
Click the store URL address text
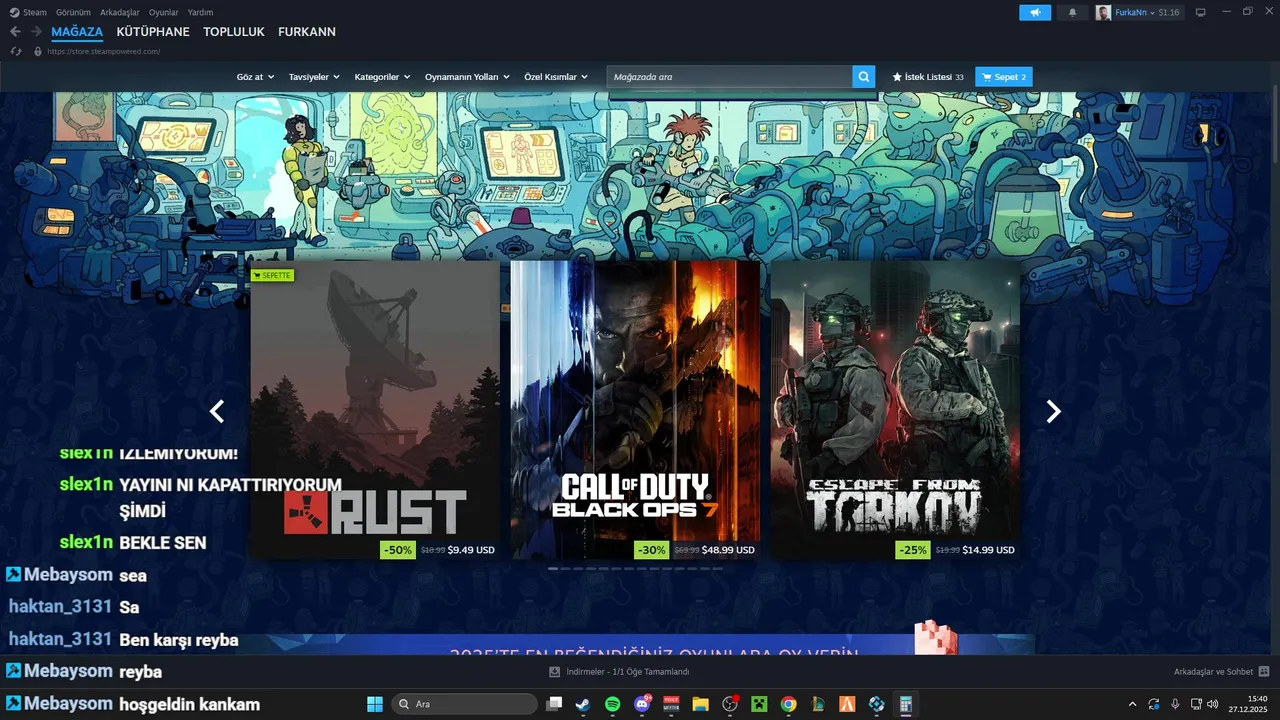[x=103, y=51]
